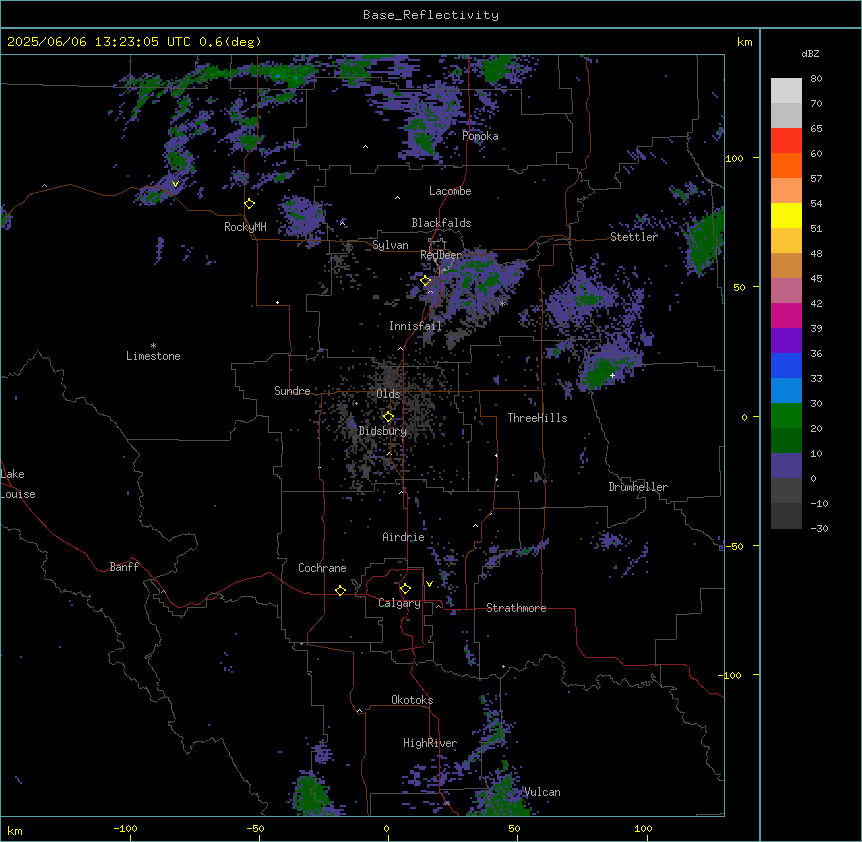Click the Base_Reflectivity title

click(431, 15)
